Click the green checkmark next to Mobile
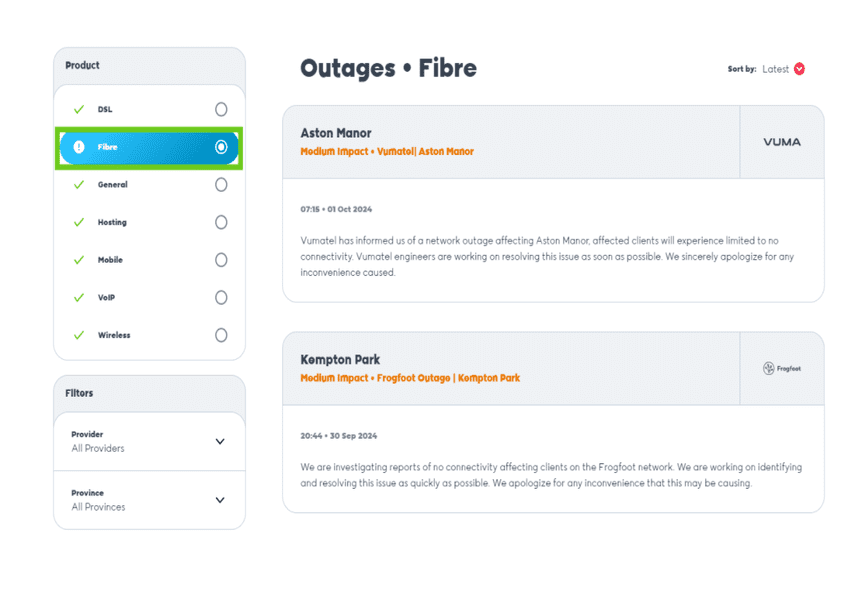 pyautogui.click(x=79, y=260)
